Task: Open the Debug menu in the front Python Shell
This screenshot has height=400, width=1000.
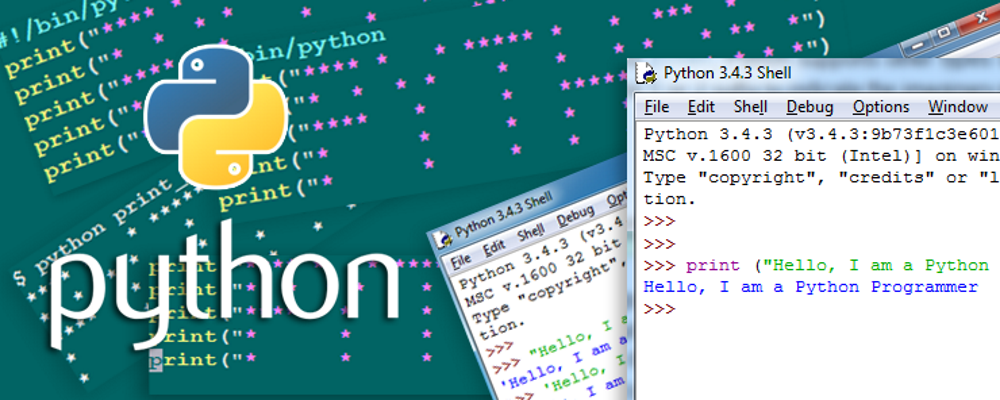Action: coord(809,107)
